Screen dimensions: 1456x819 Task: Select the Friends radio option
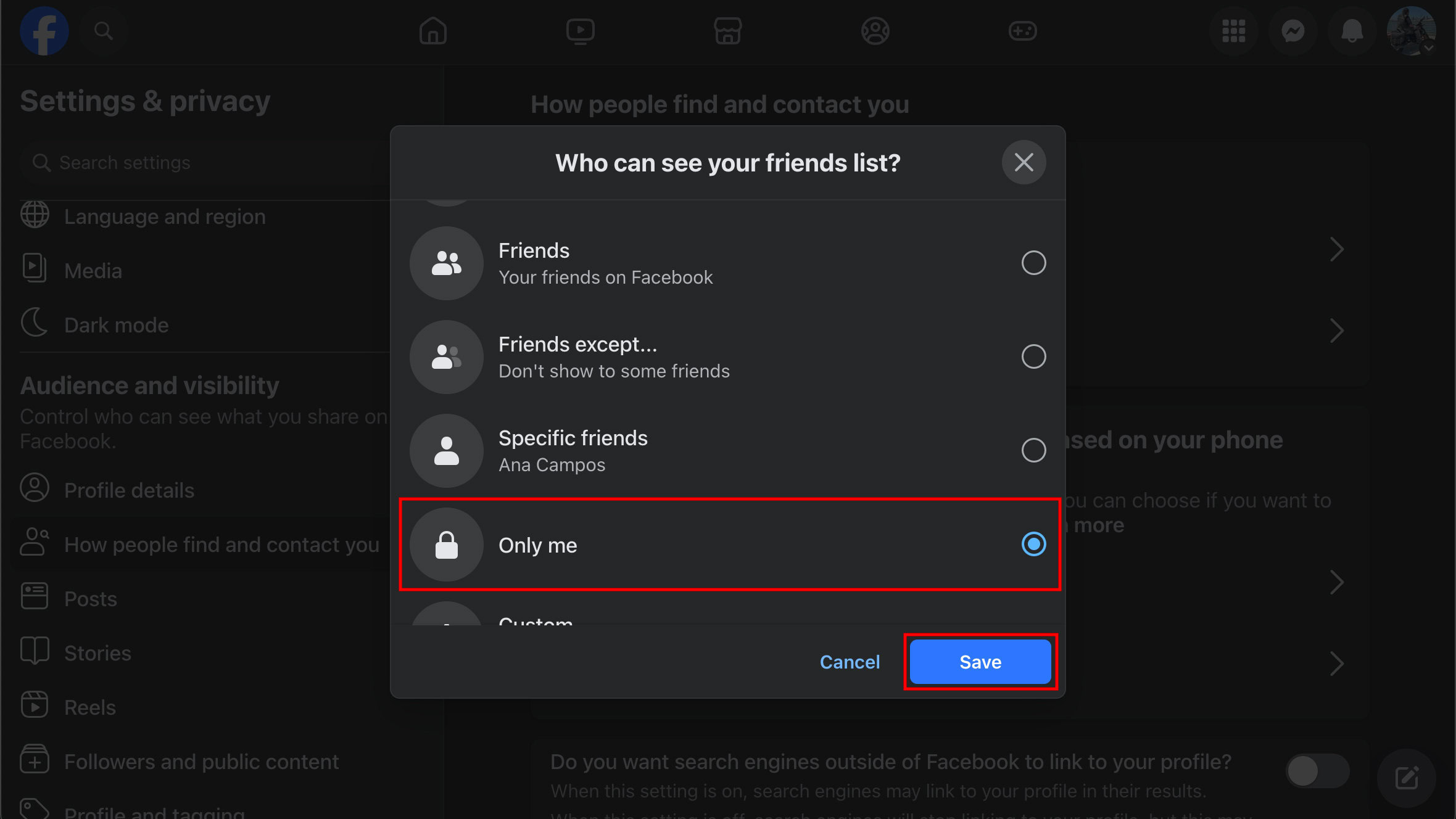point(1033,263)
